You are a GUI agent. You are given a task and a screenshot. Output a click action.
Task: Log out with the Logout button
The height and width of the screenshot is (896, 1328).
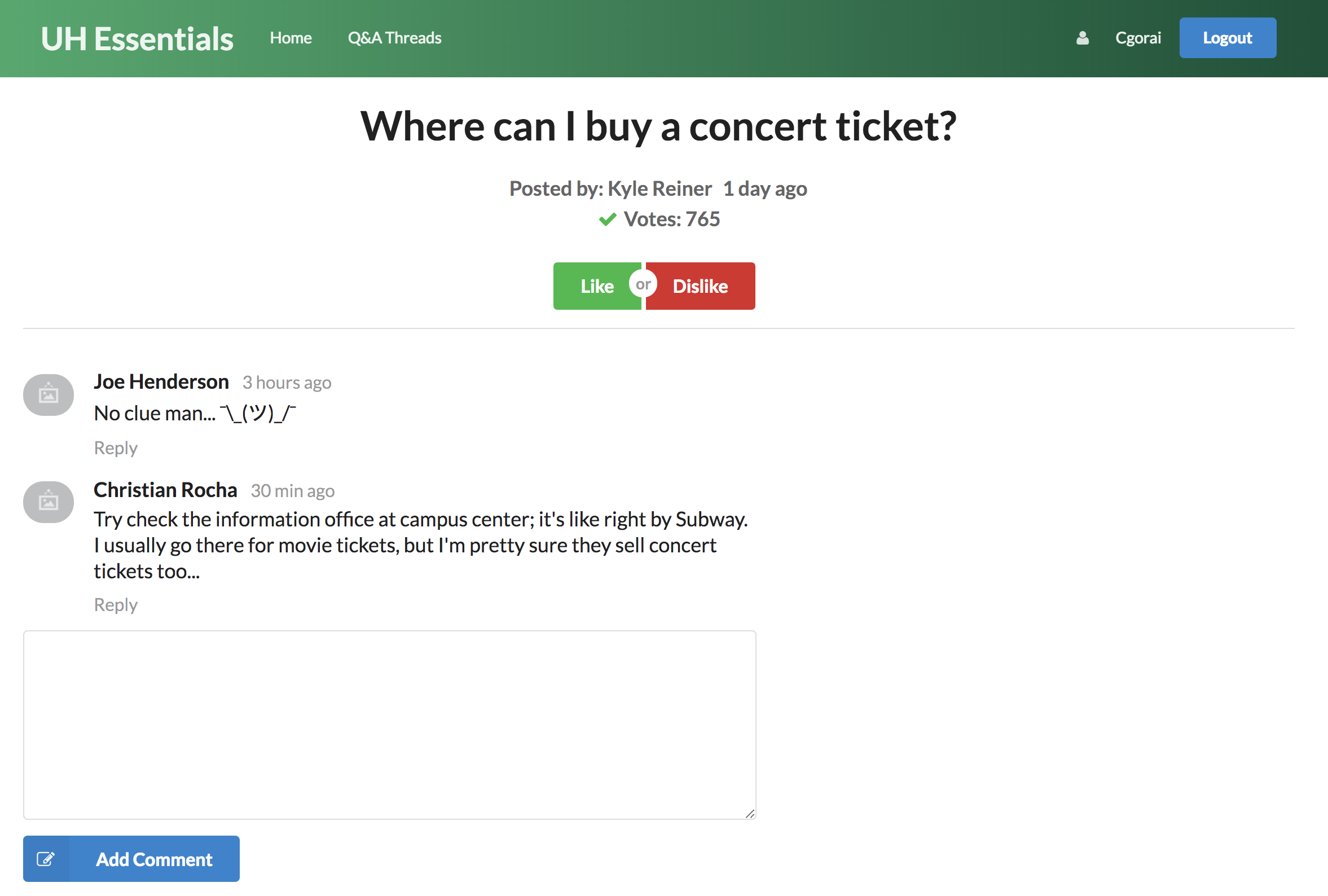(x=1228, y=38)
